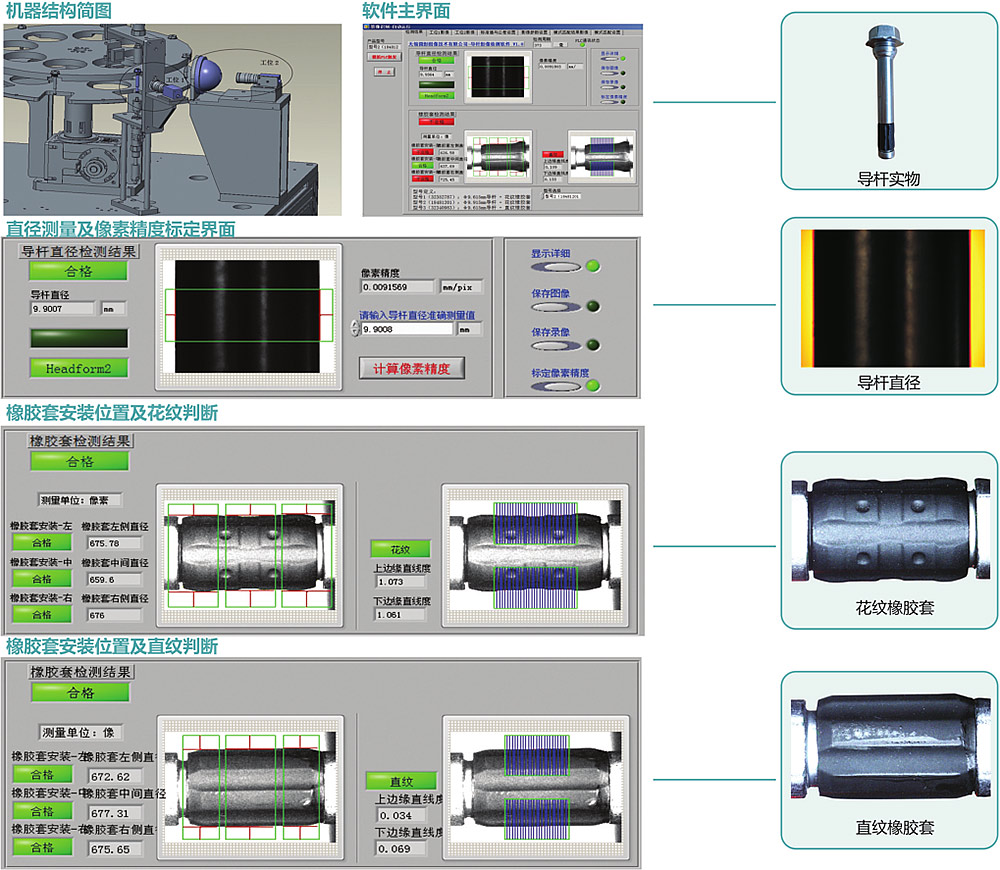Click the green LED beside enlarged 显示详细 switch
The image size is (1000, 870).
pyautogui.click(x=593, y=266)
